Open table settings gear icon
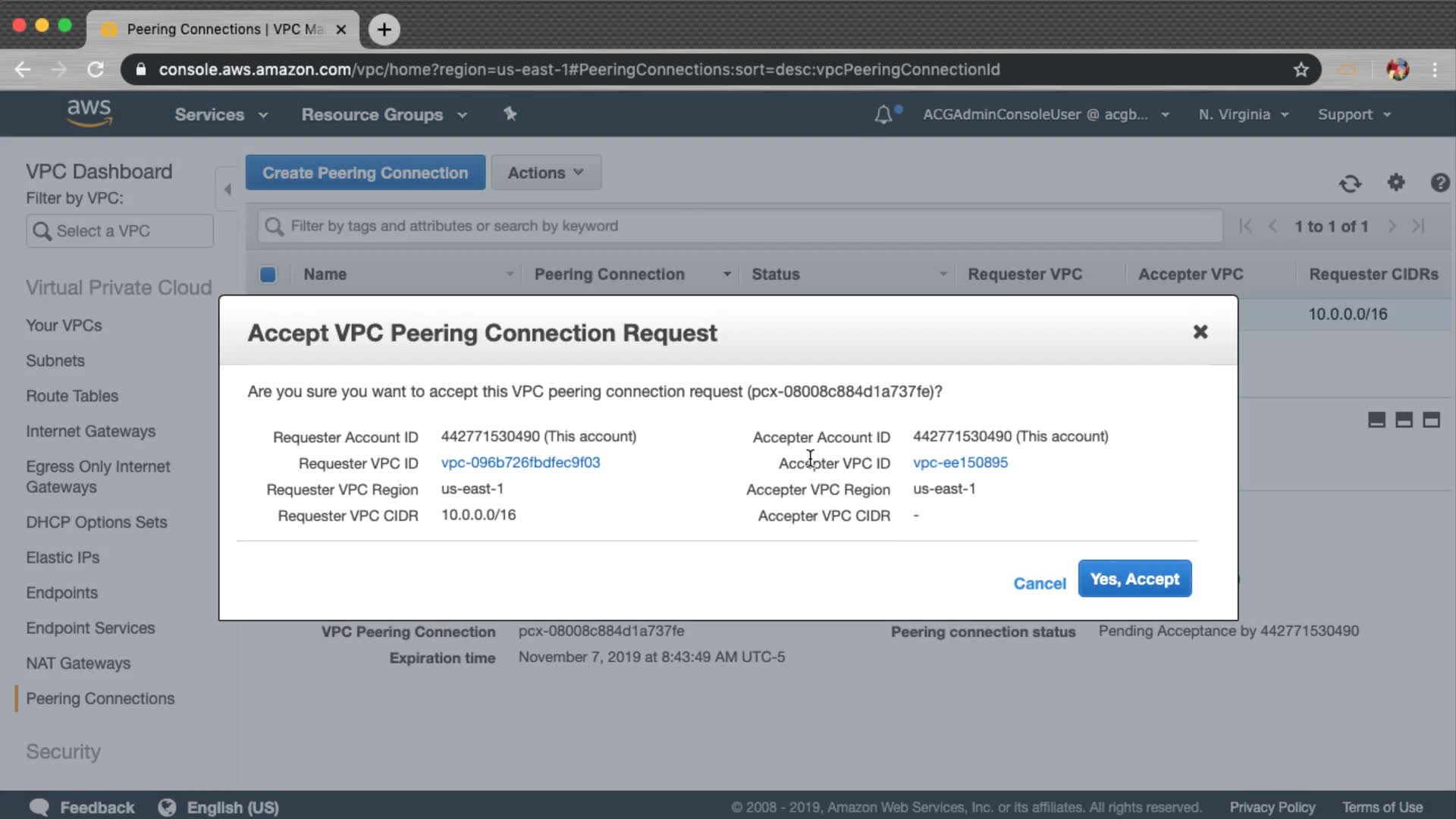The width and height of the screenshot is (1456, 819). pos(1396,183)
